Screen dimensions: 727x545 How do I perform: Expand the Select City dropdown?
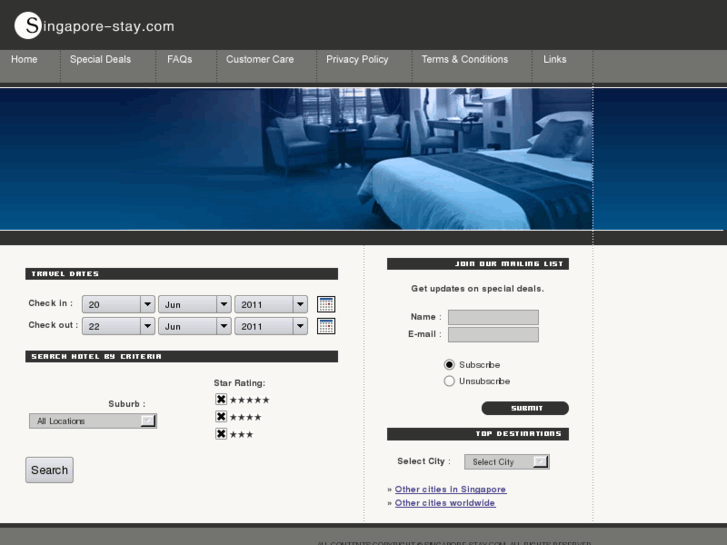[507, 462]
